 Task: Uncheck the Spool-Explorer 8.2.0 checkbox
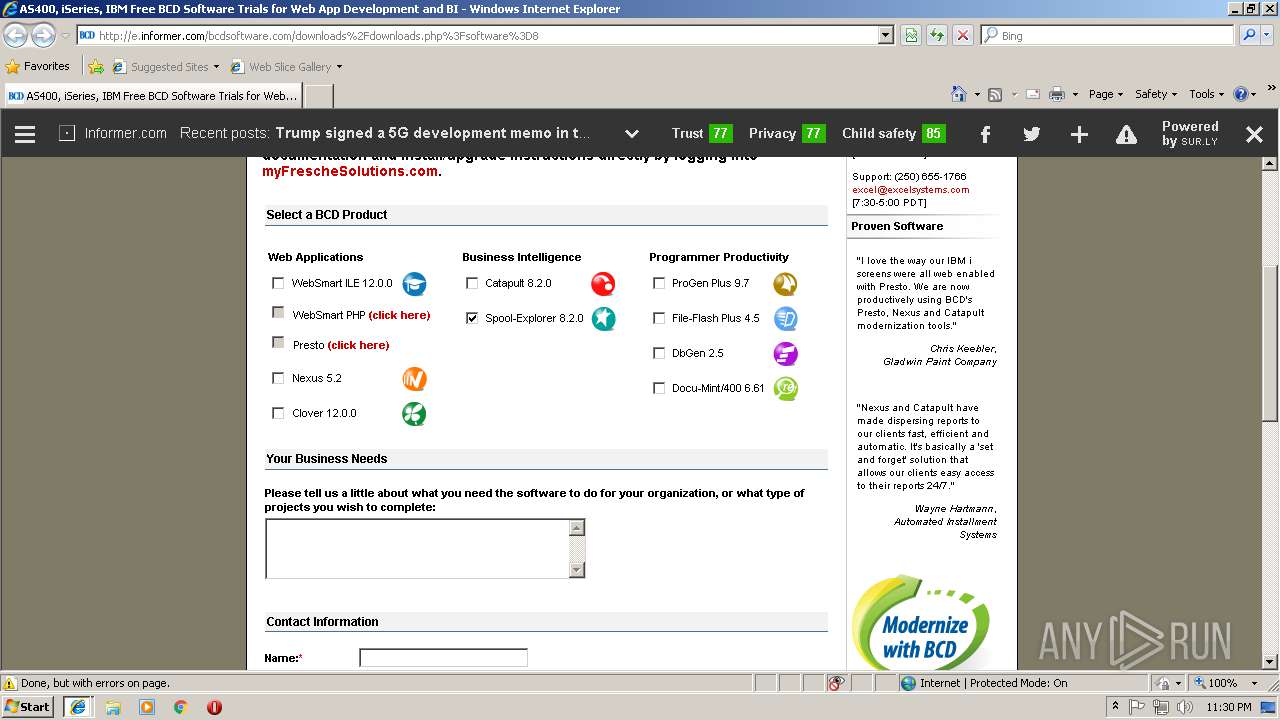click(472, 318)
